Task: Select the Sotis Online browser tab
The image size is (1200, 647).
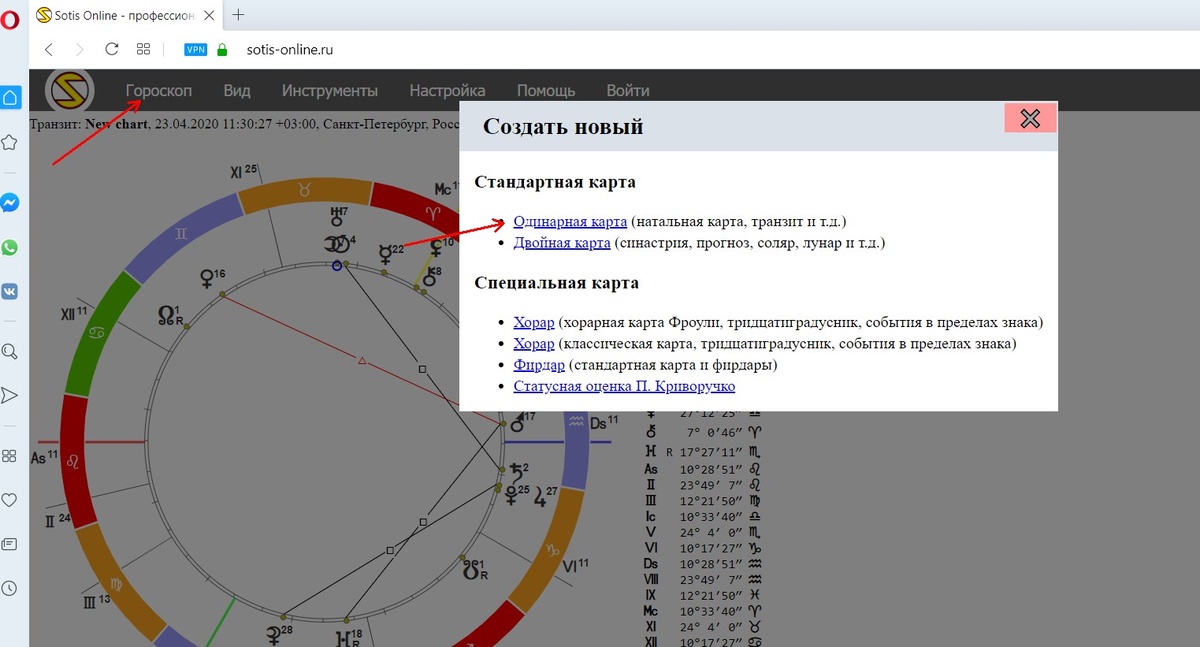Action: 123,15
